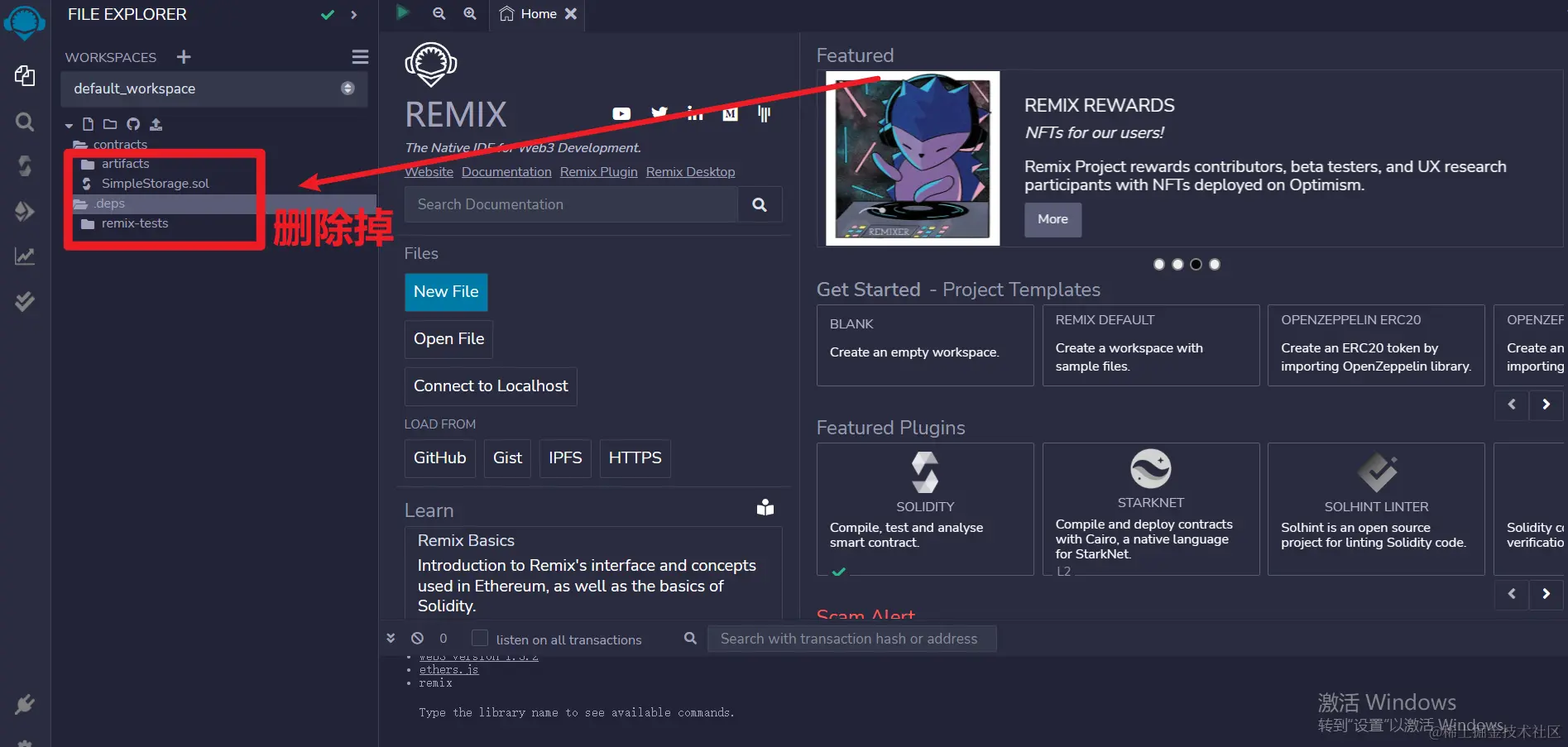Publish files to GitHub gist icon
This screenshot has height=747, width=1568.
point(133,124)
